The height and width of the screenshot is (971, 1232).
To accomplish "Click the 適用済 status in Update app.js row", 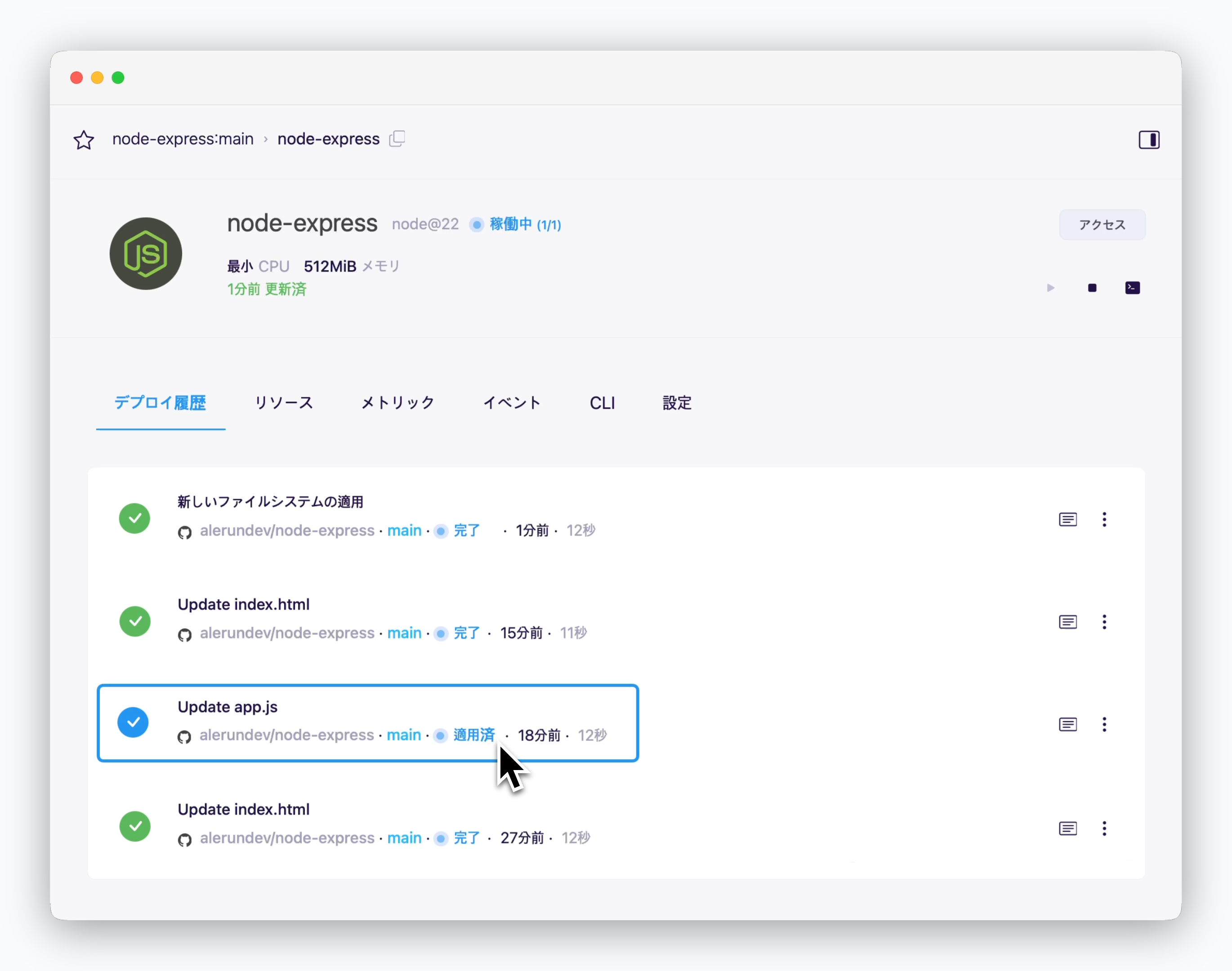I will pos(473,735).
